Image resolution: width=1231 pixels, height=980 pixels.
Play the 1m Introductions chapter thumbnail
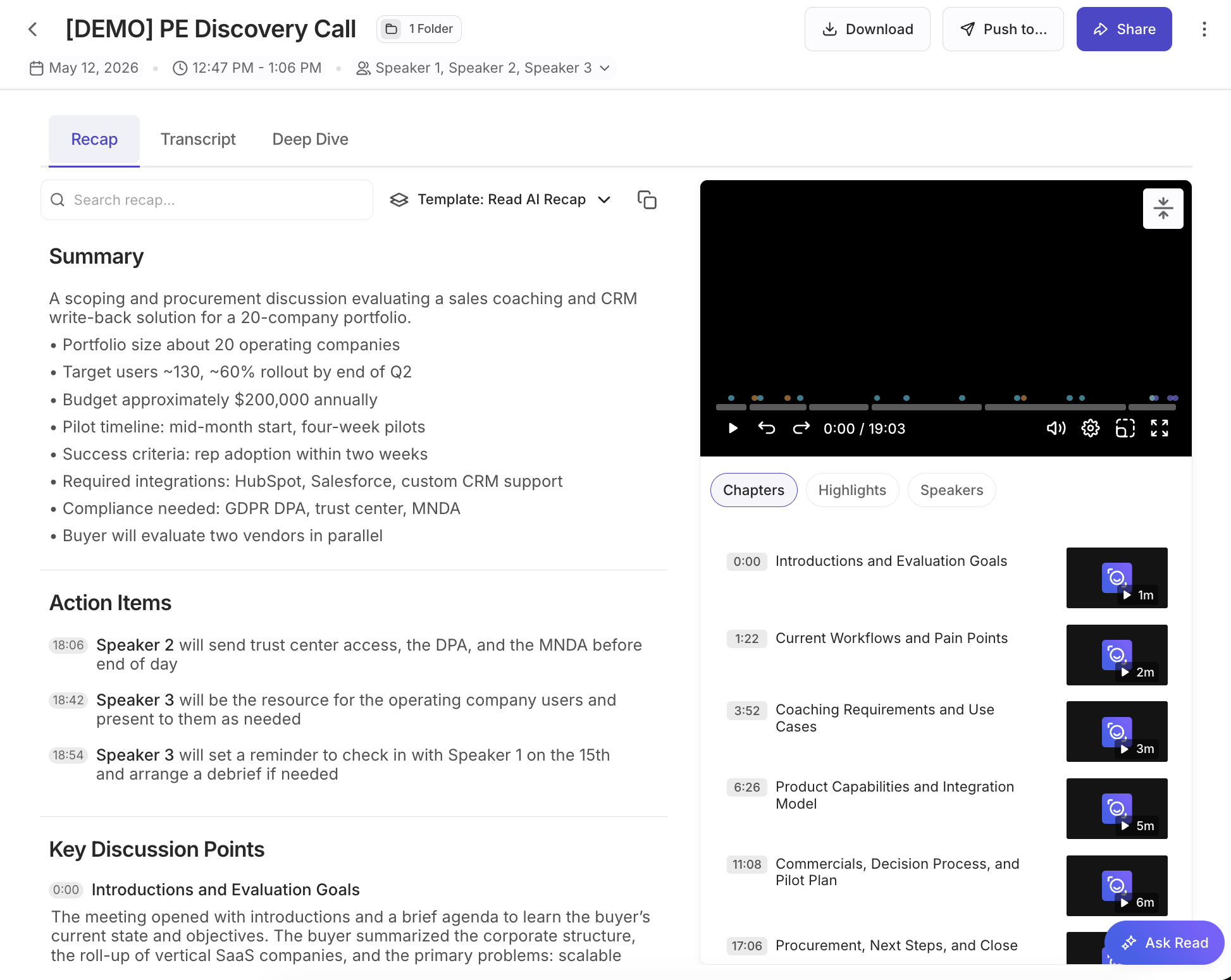tap(1117, 578)
